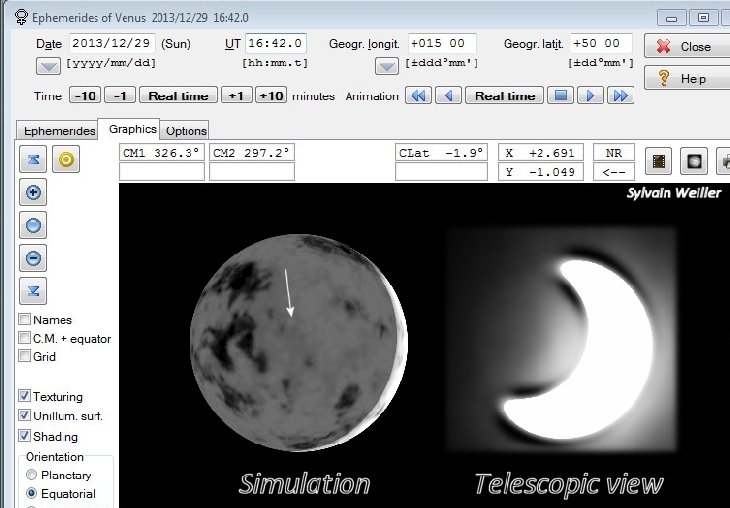Click the planet image snapshot icon

[693, 160]
